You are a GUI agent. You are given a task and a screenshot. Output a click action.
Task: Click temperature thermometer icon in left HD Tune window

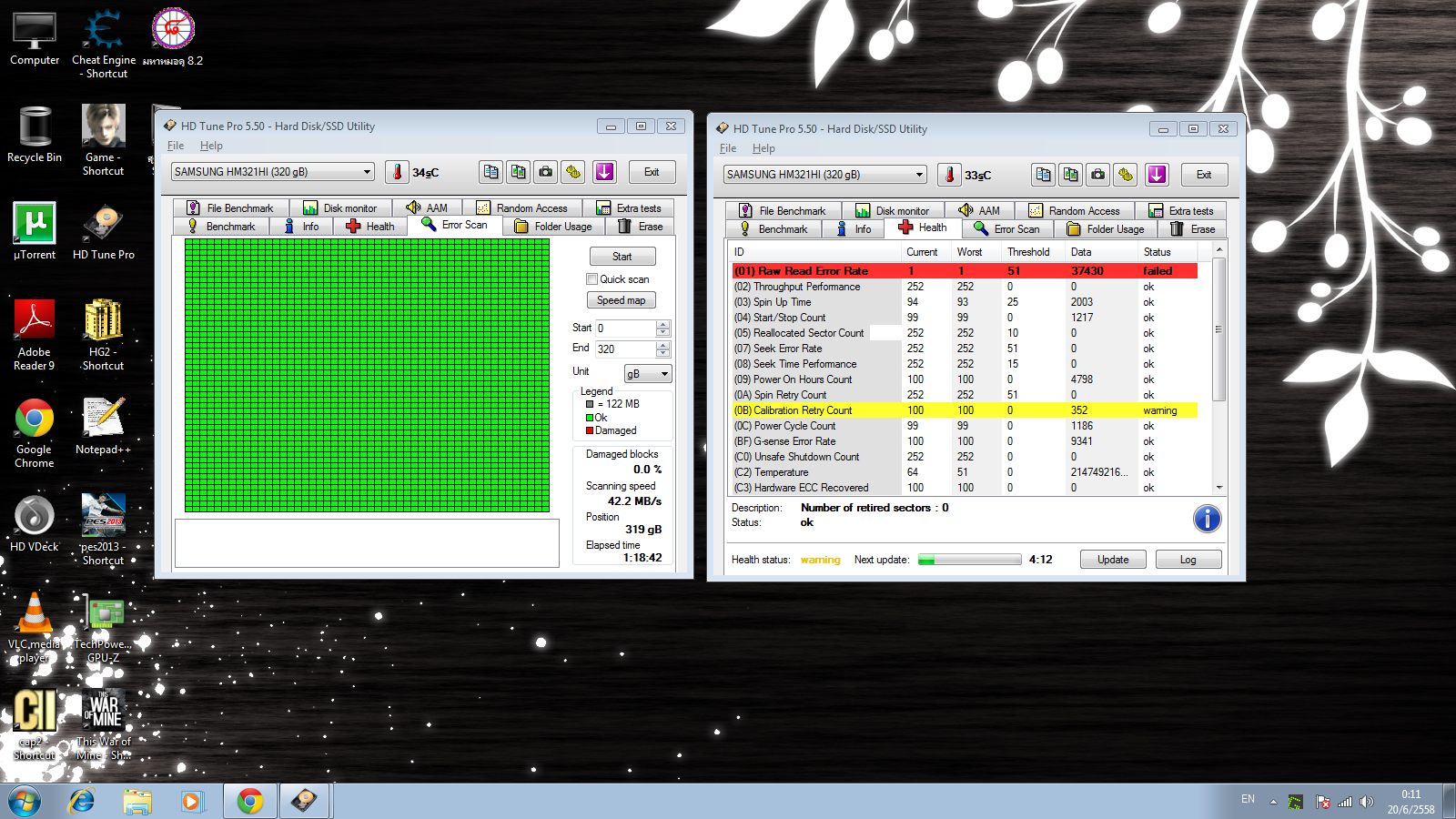(x=397, y=172)
